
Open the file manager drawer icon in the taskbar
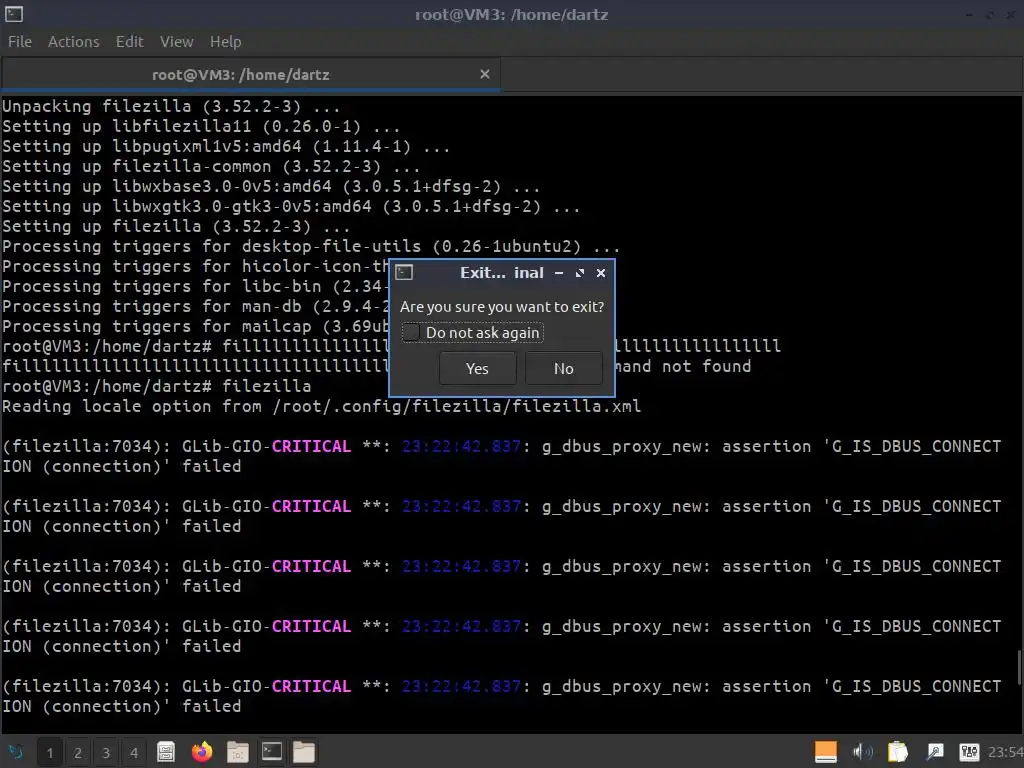(x=166, y=752)
